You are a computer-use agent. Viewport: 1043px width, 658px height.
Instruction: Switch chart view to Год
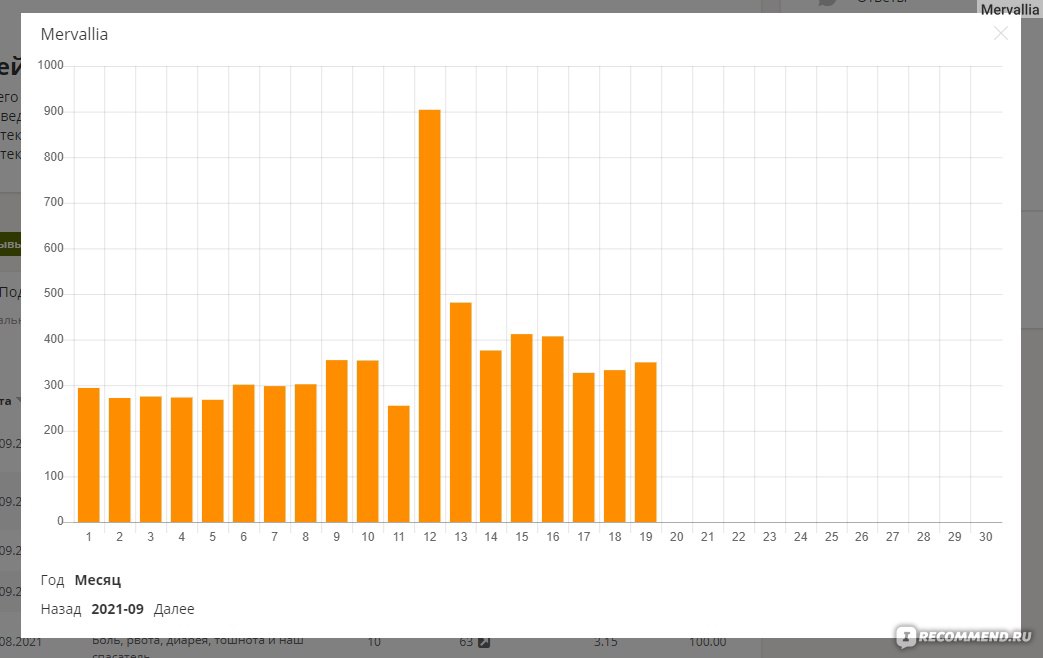tap(53, 580)
